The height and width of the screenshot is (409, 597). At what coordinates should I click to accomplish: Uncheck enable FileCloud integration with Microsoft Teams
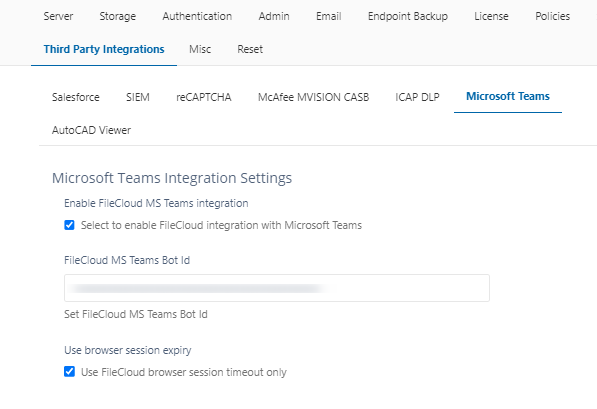click(x=69, y=225)
